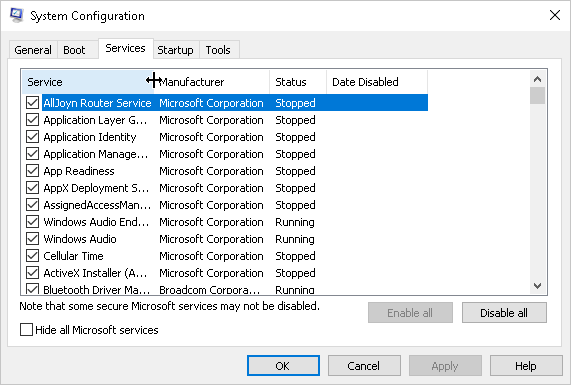571x385 pixels.
Task: Select the ActiveX Installer (A... service name
Action: click(x=95, y=273)
